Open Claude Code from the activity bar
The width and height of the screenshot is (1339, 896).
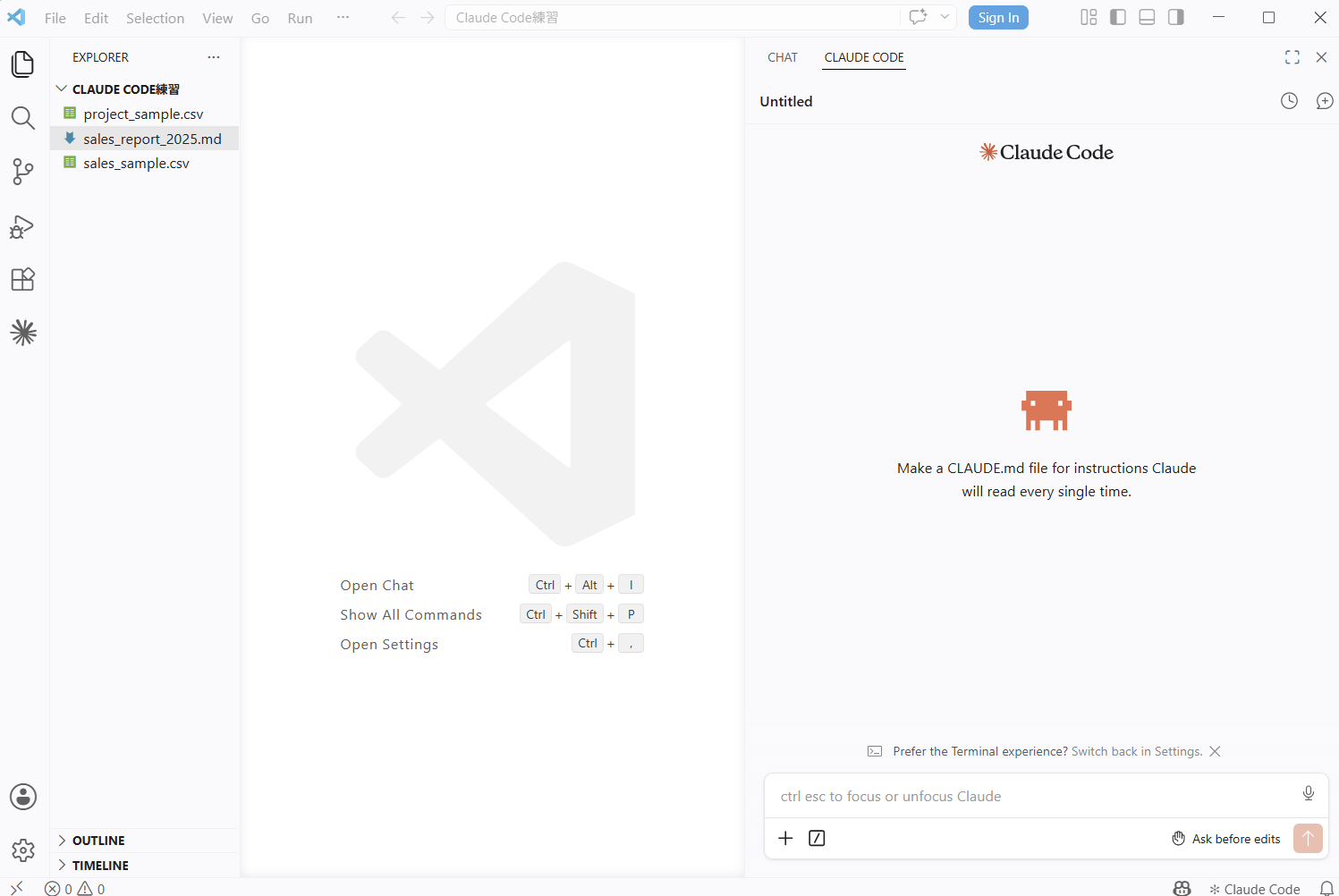coord(23,333)
